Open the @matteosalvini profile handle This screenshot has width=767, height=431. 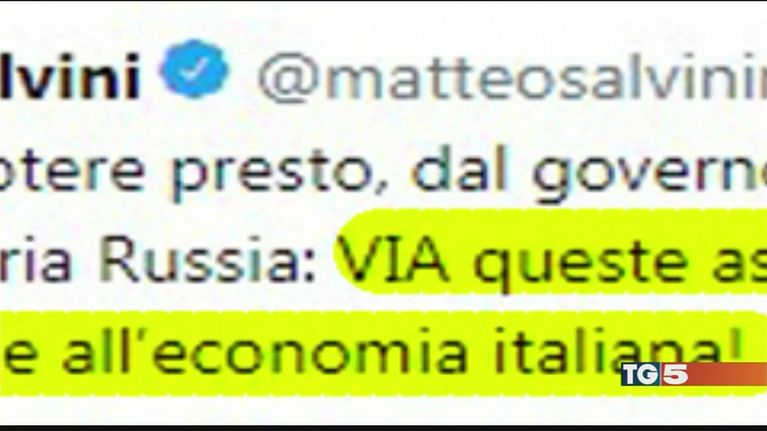pyautogui.click(x=512, y=76)
